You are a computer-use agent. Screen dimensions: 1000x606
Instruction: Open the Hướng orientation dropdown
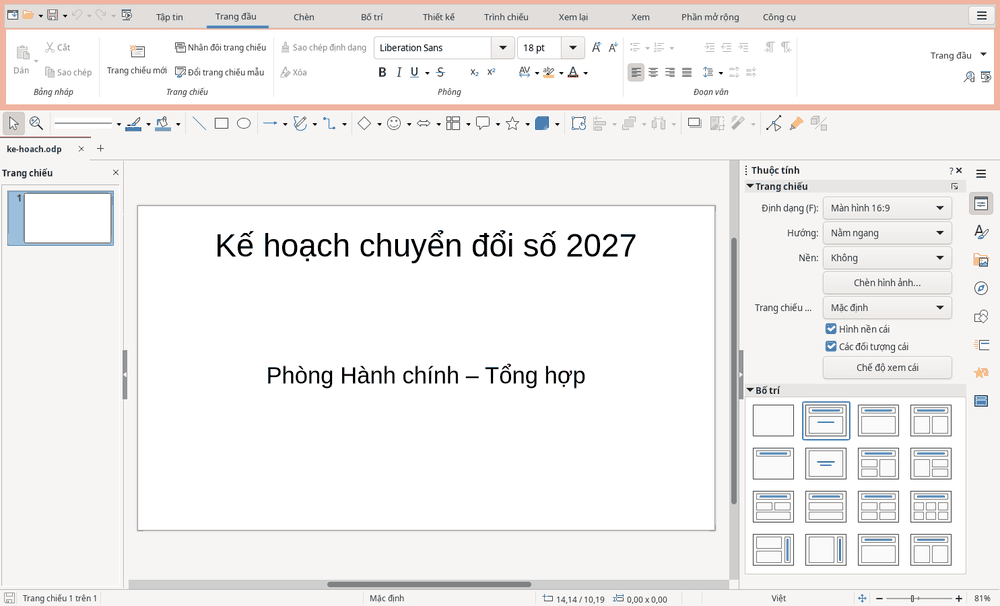coord(887,233)
